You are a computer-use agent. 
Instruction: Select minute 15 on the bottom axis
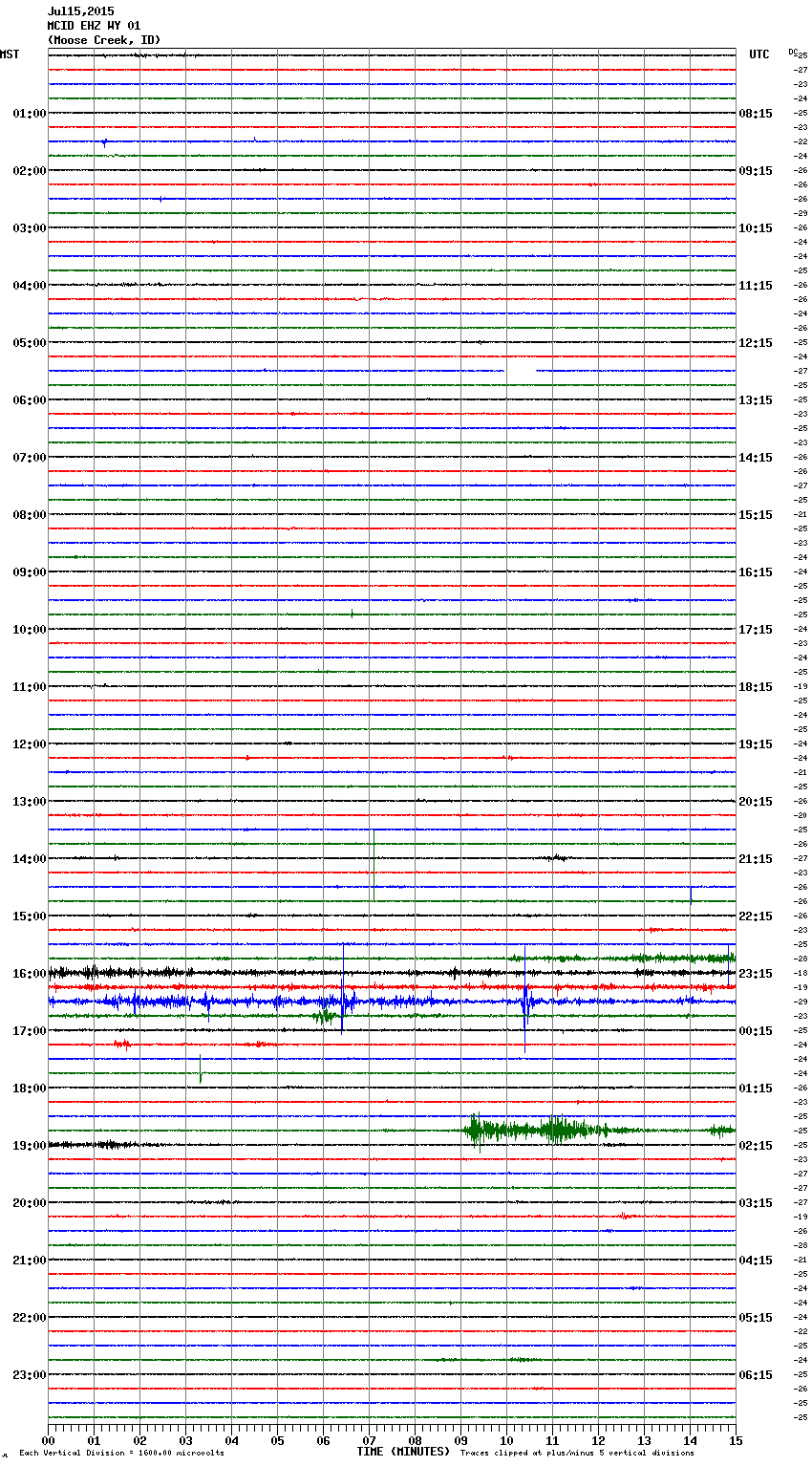(x=735, y=1440)
